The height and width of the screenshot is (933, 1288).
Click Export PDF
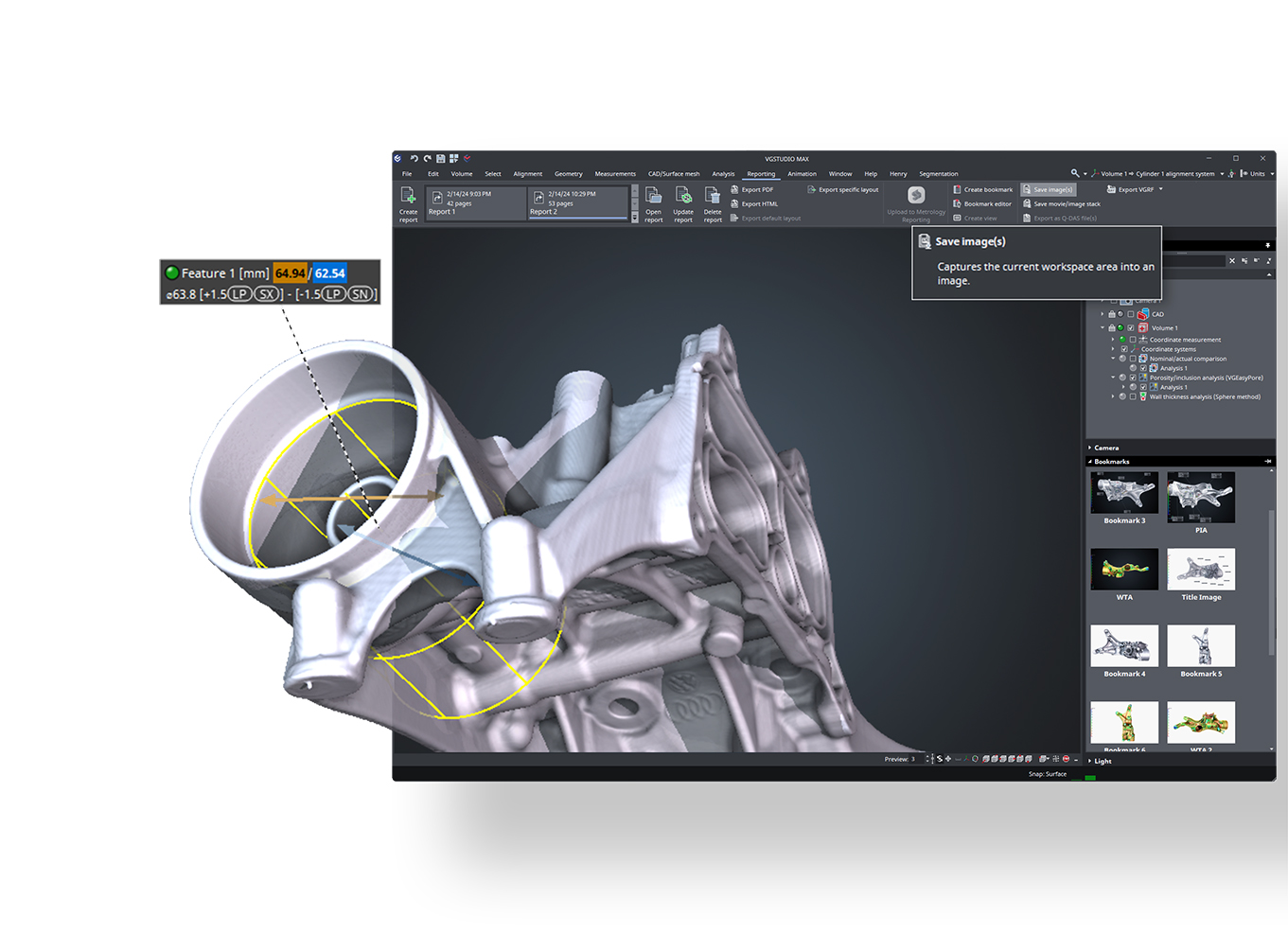752,189
